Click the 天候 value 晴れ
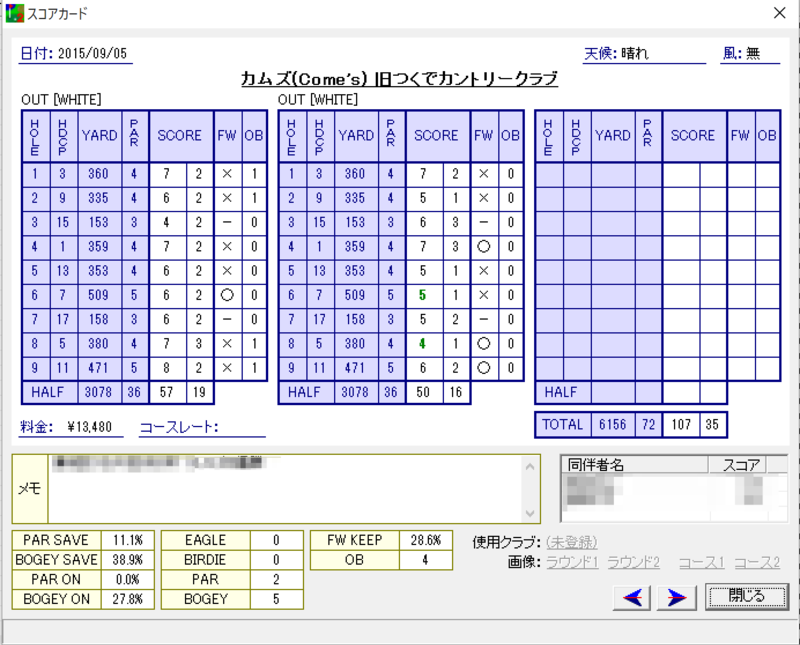 click(635, 54)
